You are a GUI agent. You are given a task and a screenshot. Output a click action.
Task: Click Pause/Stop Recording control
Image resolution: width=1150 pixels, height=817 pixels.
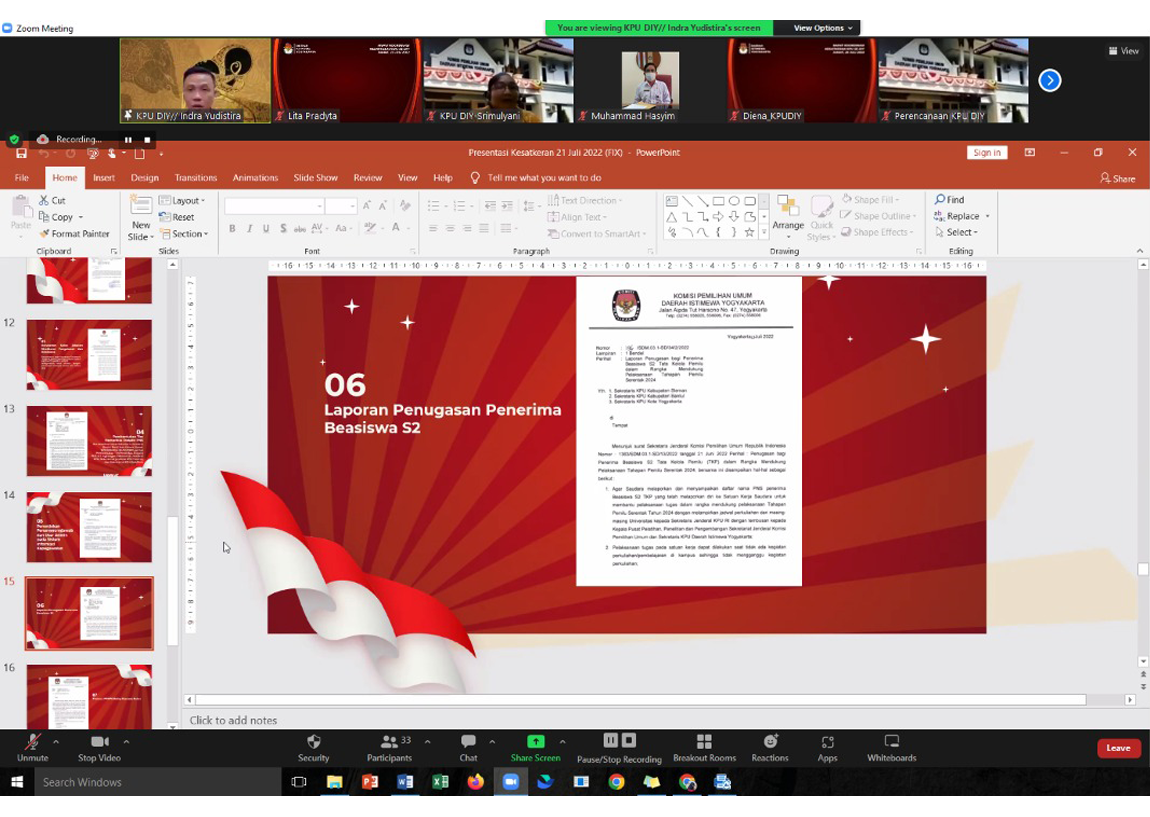(x=619, y=746)
